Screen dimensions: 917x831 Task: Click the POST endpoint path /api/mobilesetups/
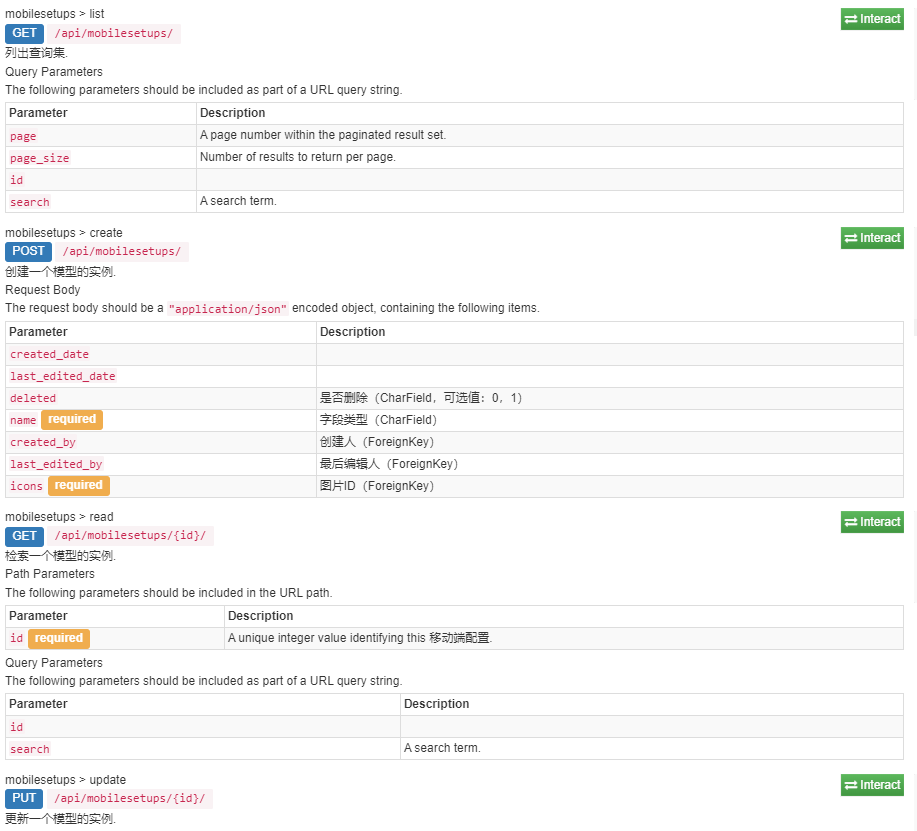[122, 252]
